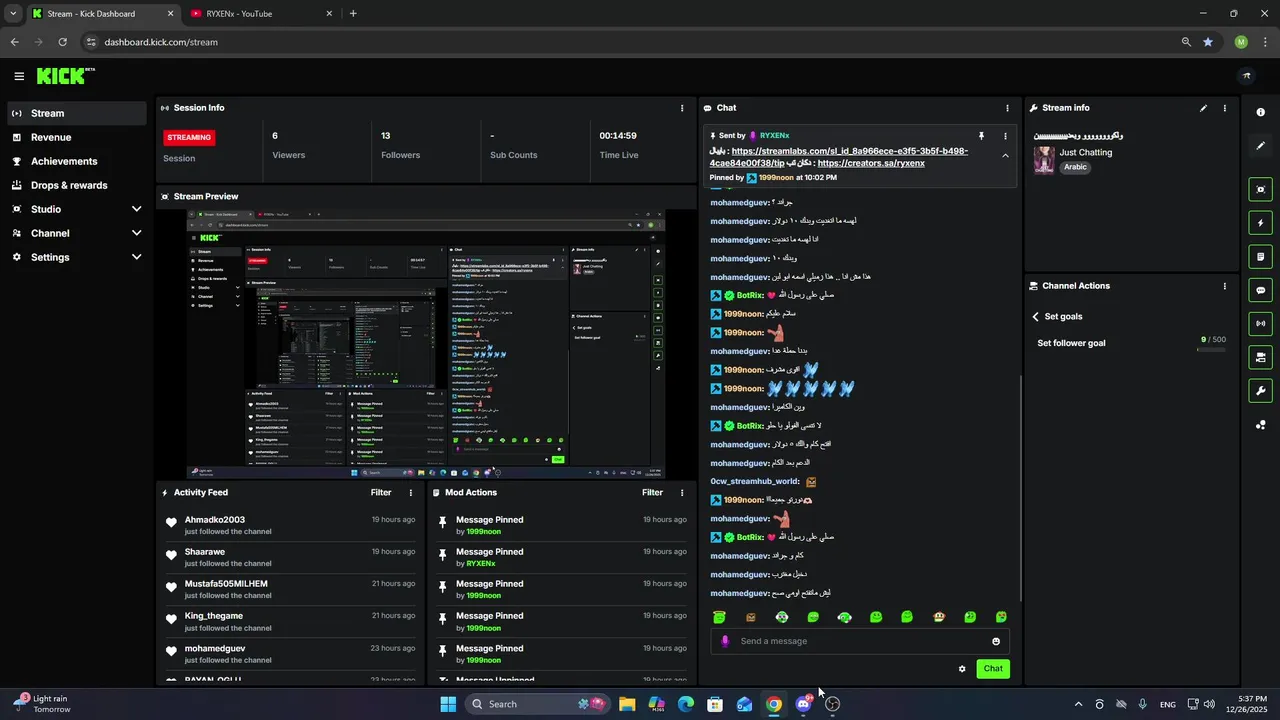Open chat settings gear icon
This screenshot has height=720, width=1280.
coord(962,669)
